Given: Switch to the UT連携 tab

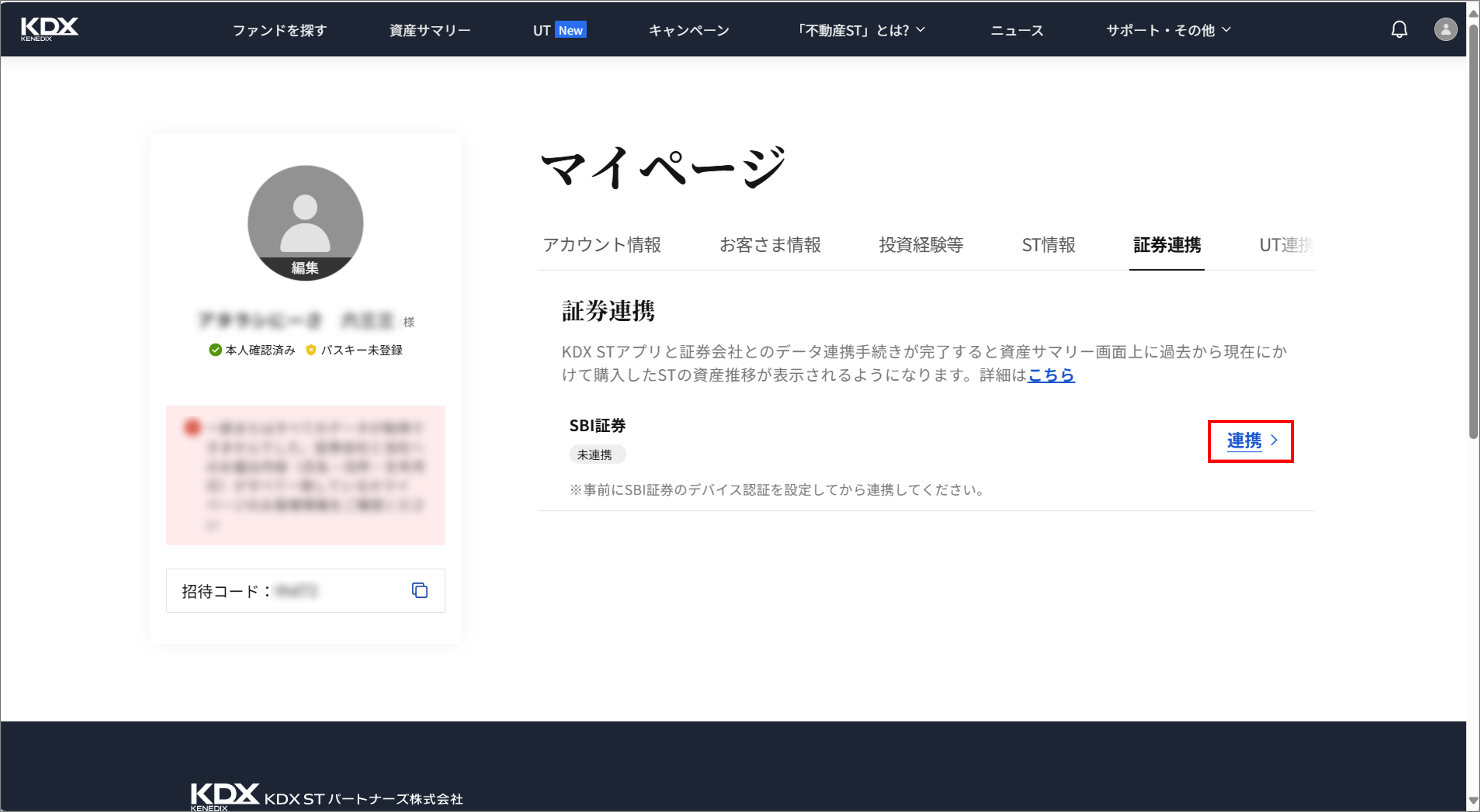Looking at the screenshot, I should (1286, 245).
